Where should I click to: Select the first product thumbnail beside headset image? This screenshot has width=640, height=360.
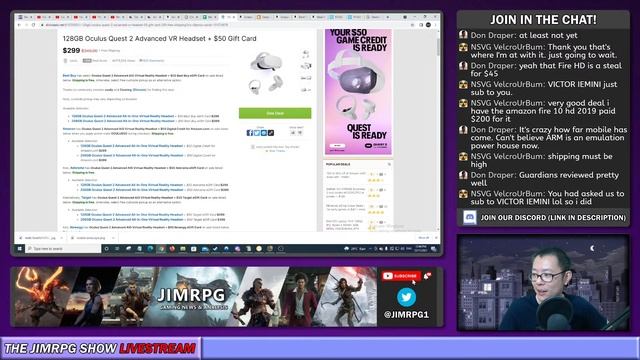click(306, 53)
